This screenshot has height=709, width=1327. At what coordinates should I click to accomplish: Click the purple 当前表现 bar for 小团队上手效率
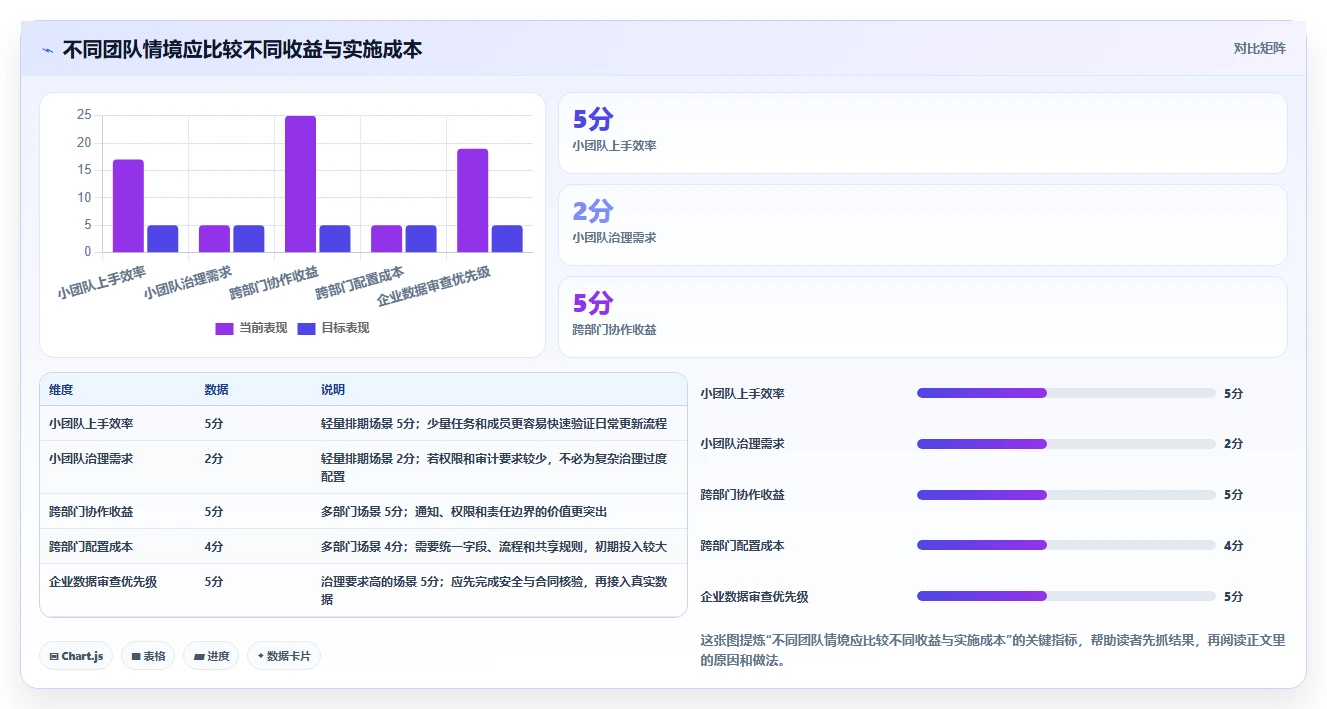click(128, 206)
